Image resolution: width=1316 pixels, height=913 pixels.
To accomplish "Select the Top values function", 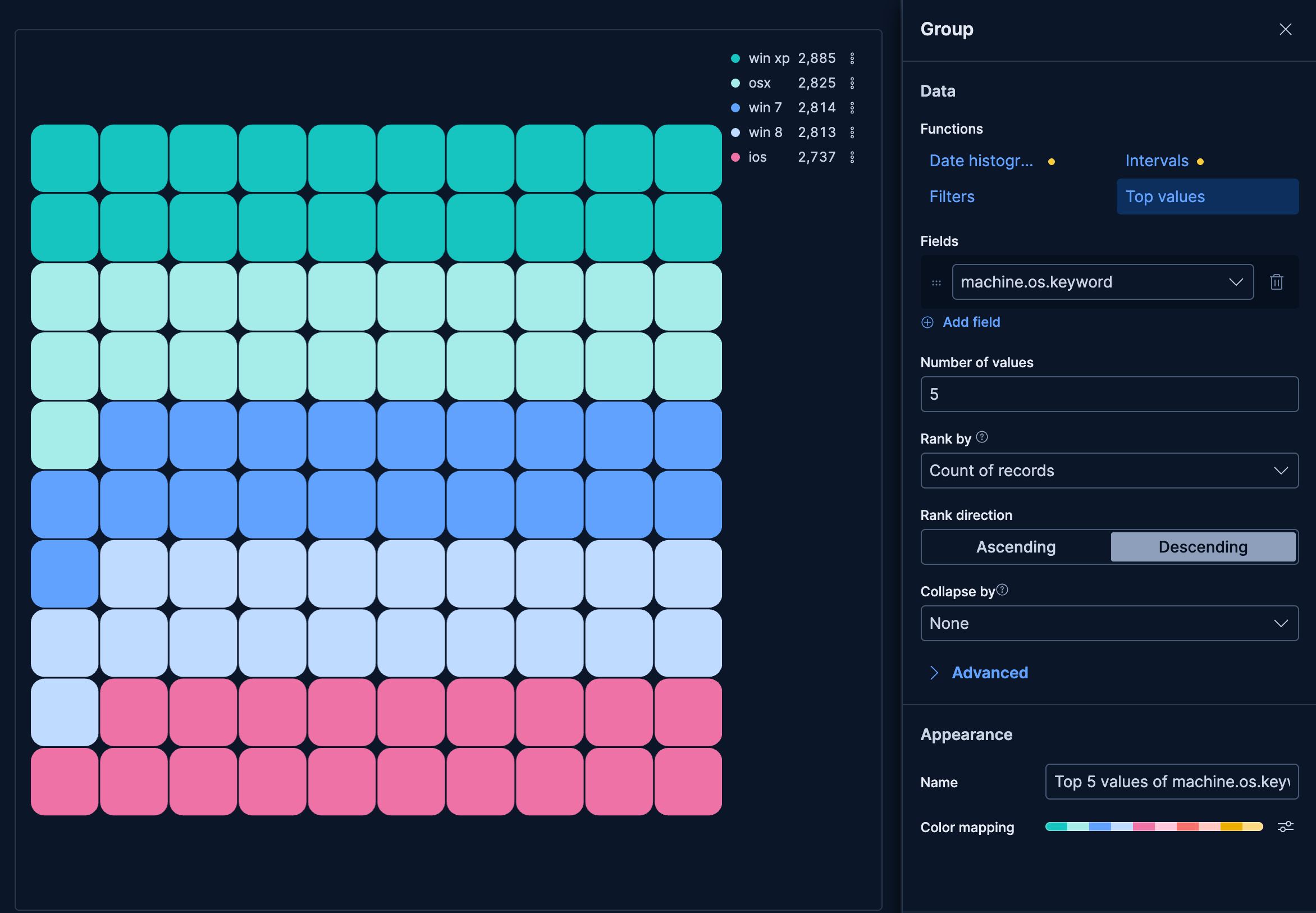I will [x=1165, y=196].
